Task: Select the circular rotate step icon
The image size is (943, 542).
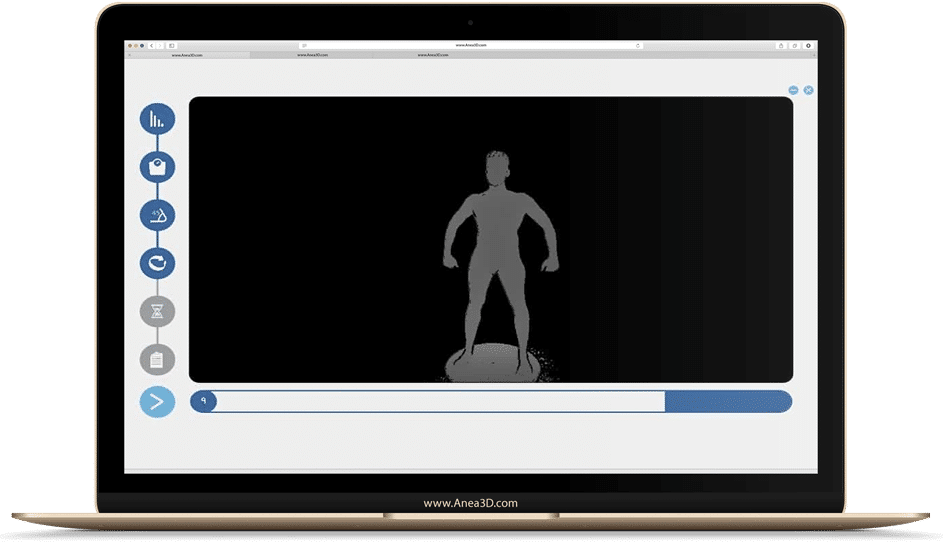Action: pos(158,263)
